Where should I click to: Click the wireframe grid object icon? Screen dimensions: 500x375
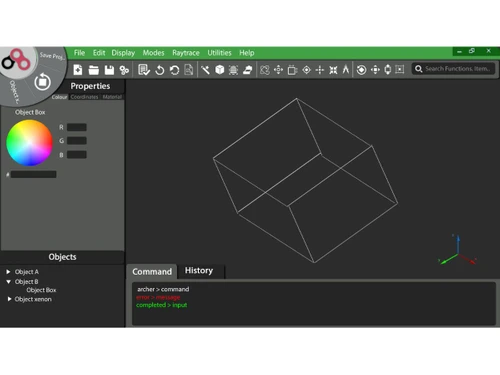[233, 70]
